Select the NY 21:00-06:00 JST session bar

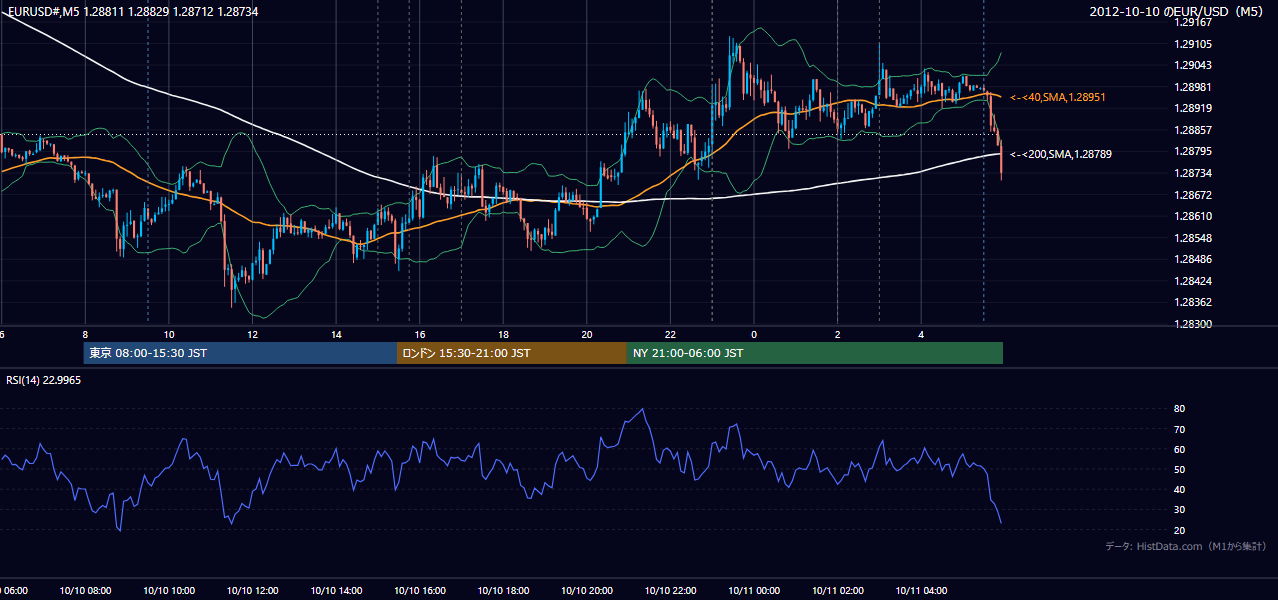(815, 353)
